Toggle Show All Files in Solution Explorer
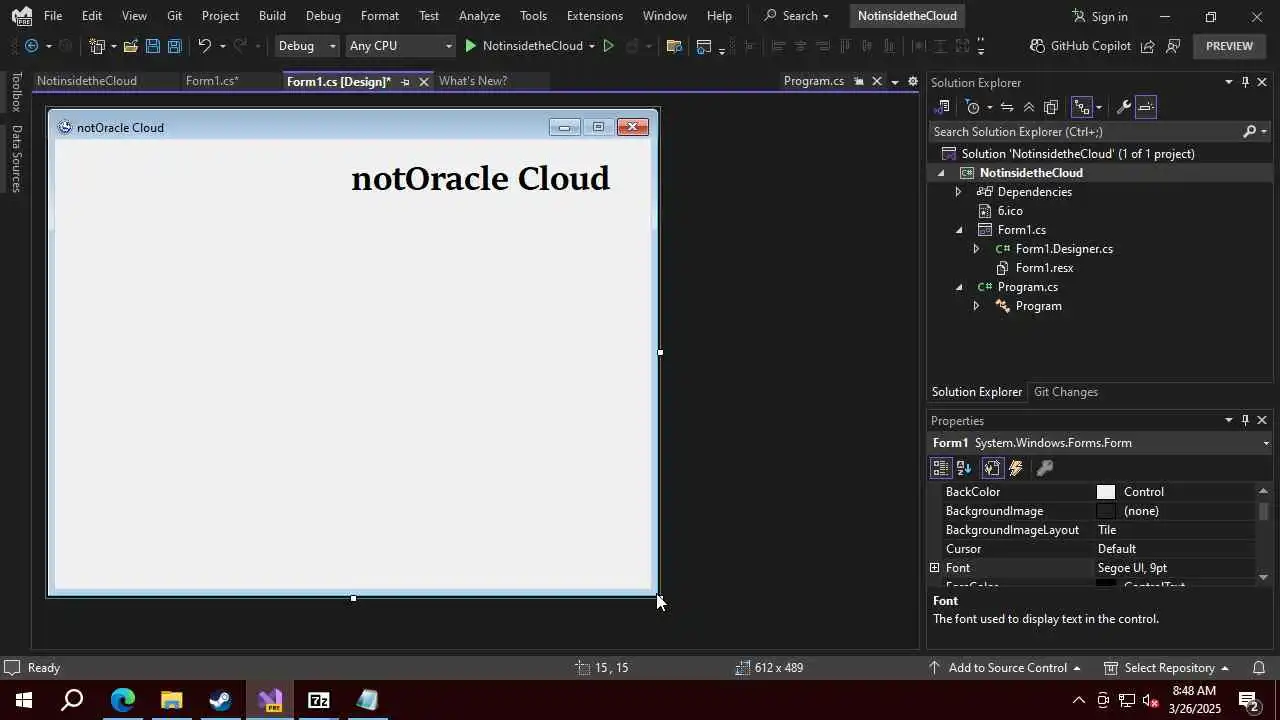Image resolution: width=1280 pixels, height=720 pixels. click(1051, 107)
